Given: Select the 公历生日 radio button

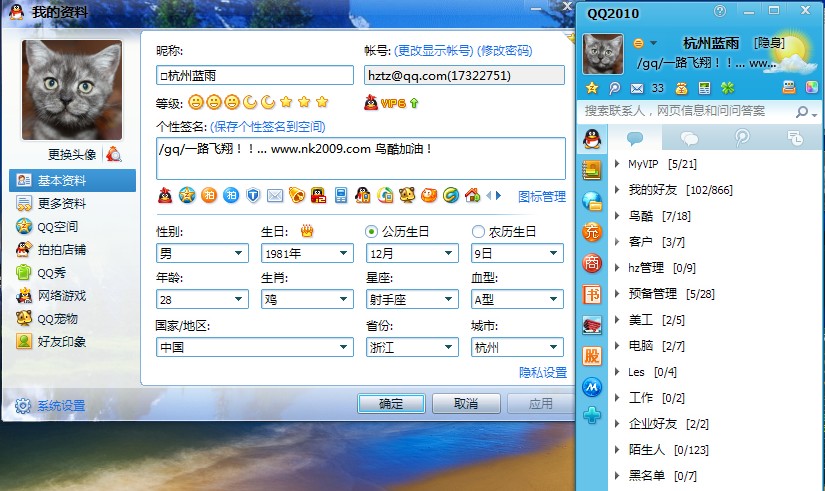Looking at the screenshot, I should [371, 232].
